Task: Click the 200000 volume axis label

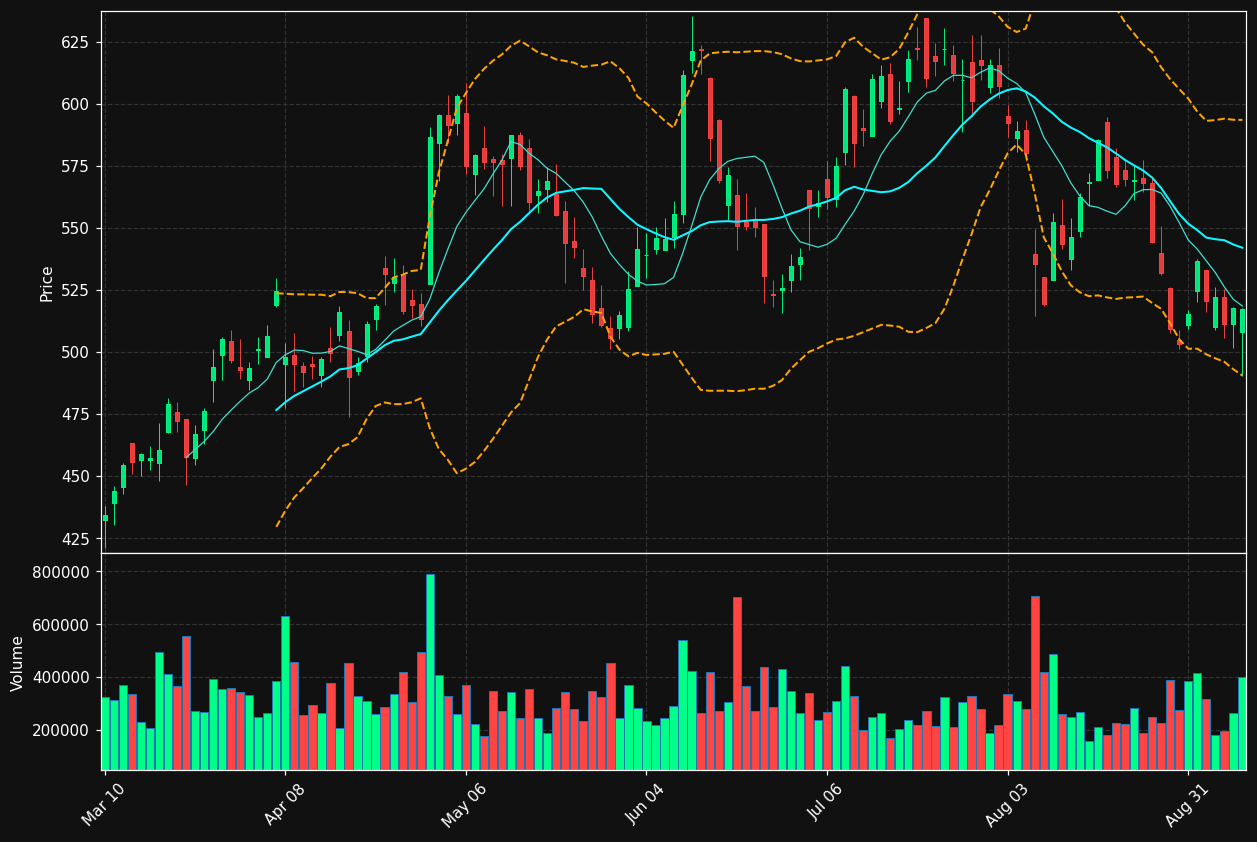Action: [x=62, y=731]
